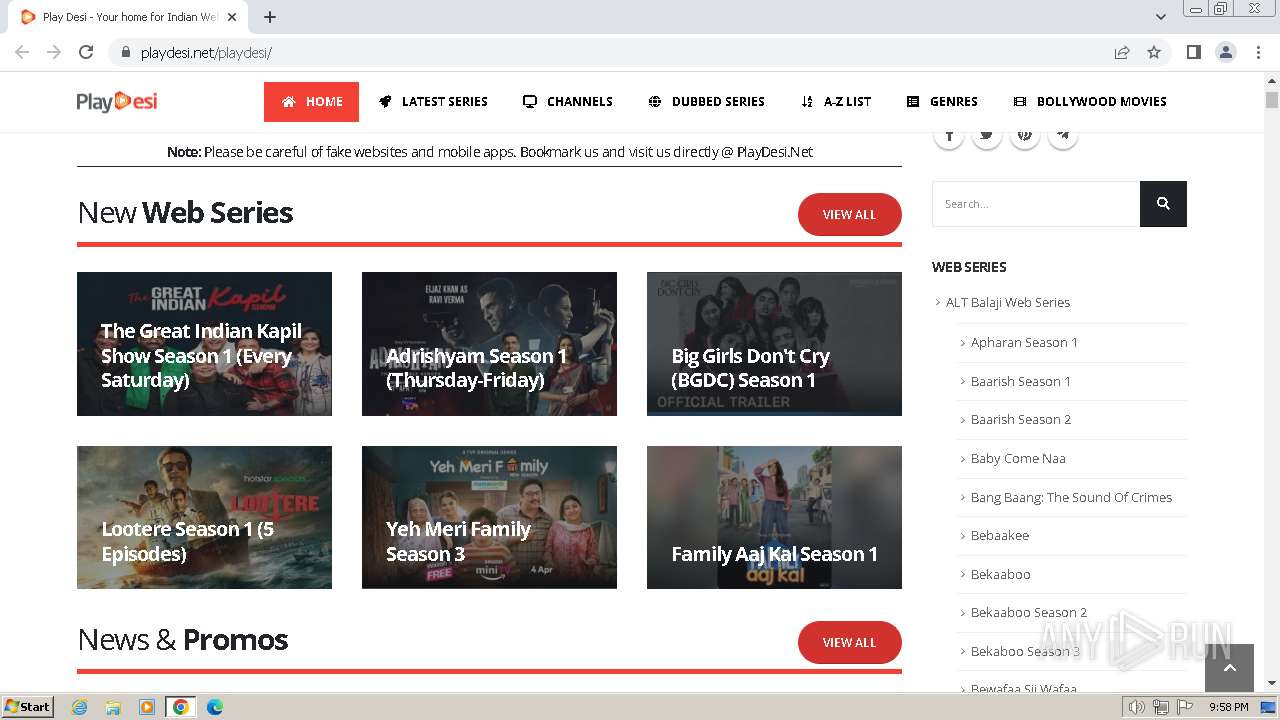Click the Twitter social icon
1280x720 pixels.
pyautogui.click(x=987, y=135)
